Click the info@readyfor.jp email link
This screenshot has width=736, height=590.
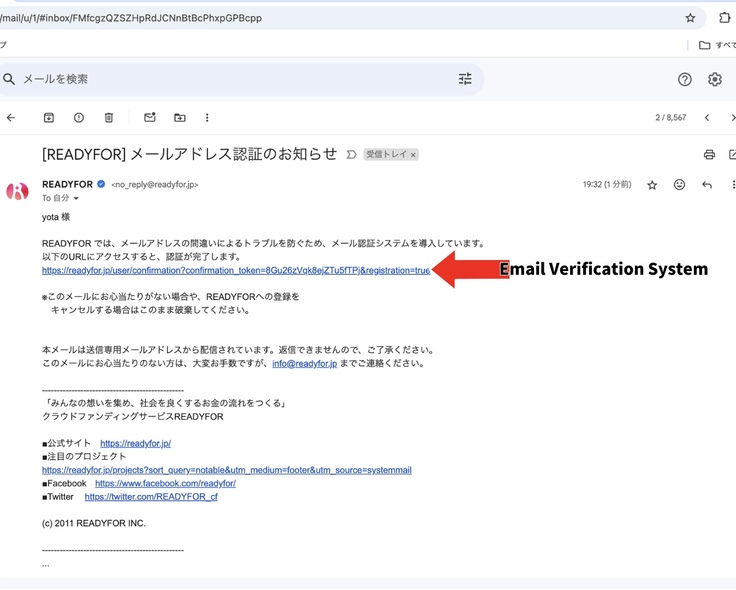304,364
